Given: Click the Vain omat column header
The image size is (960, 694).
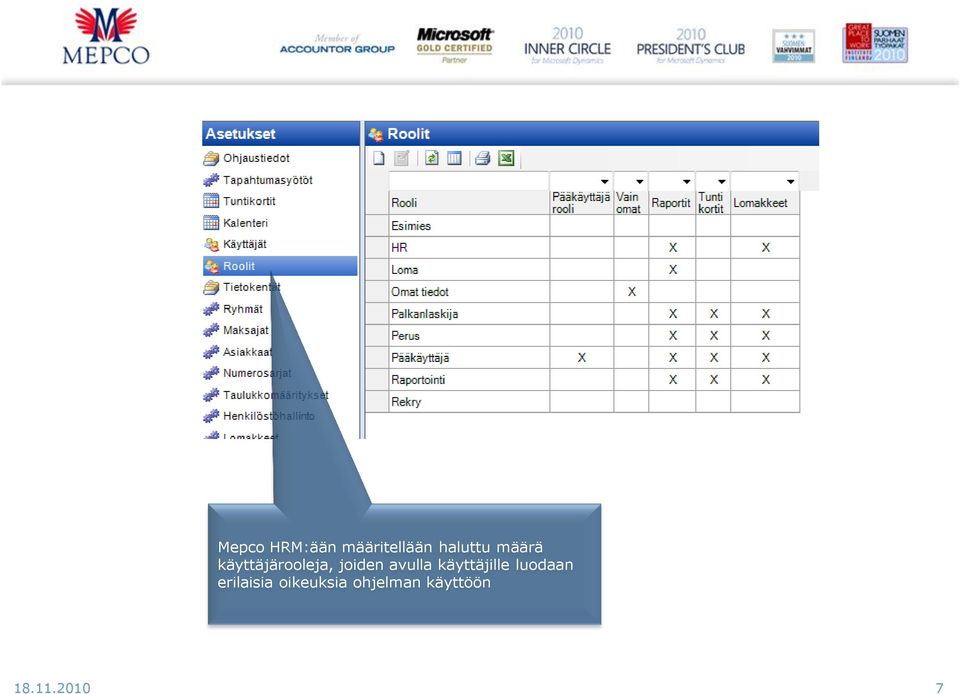Looking at the screenshot, I should tap(631, 203).
